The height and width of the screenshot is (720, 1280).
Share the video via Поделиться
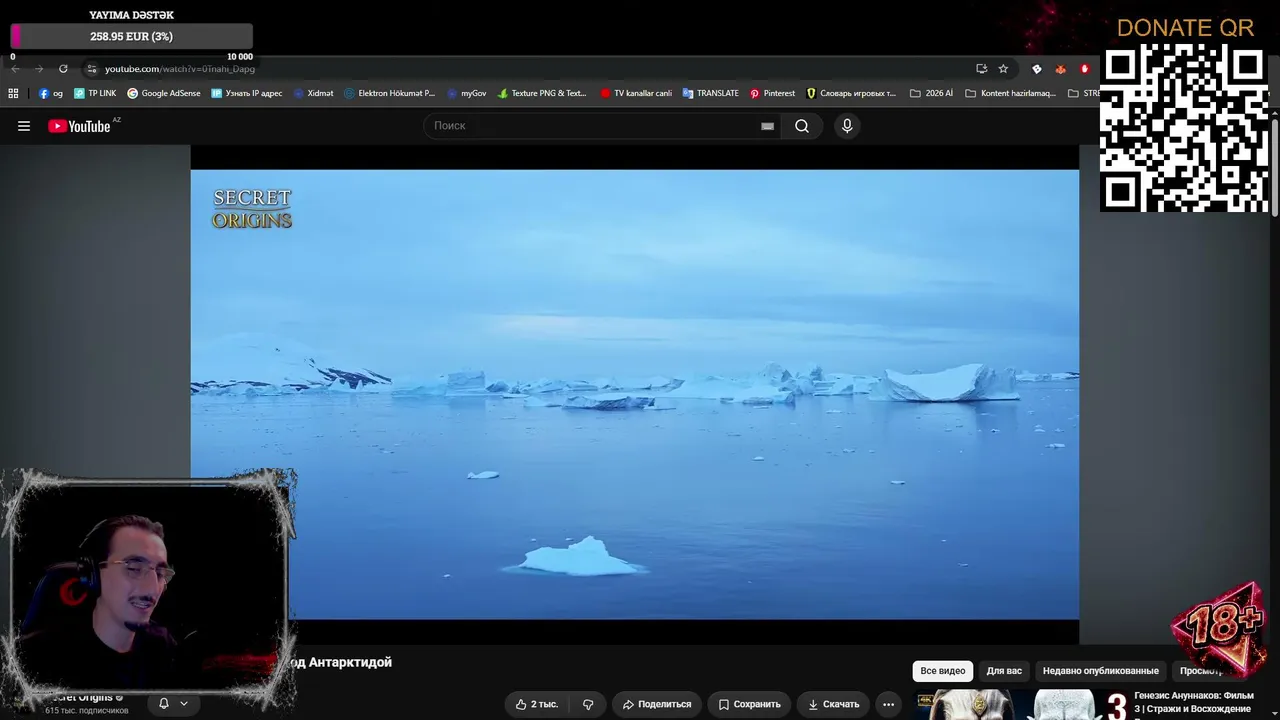coord(657,704)
